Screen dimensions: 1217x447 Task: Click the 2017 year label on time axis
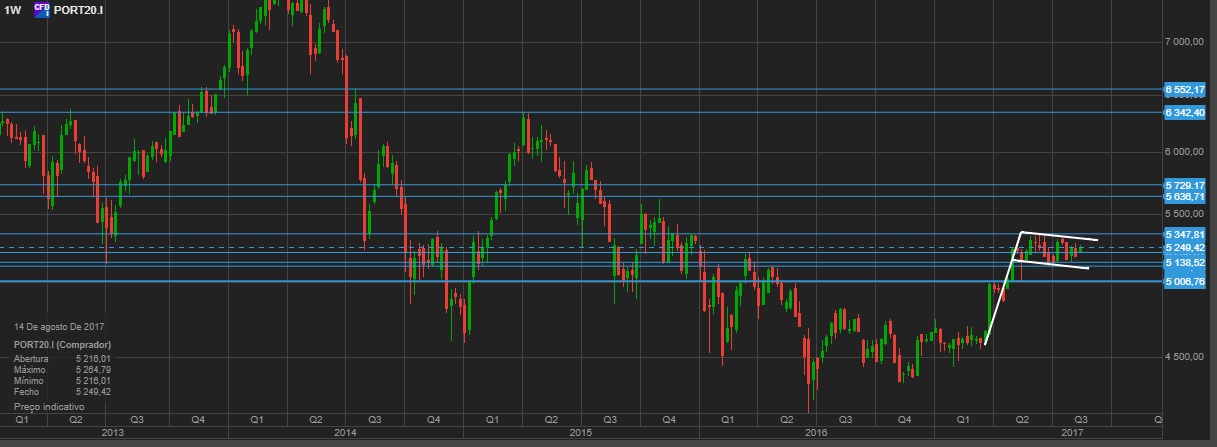(1071, 432)
